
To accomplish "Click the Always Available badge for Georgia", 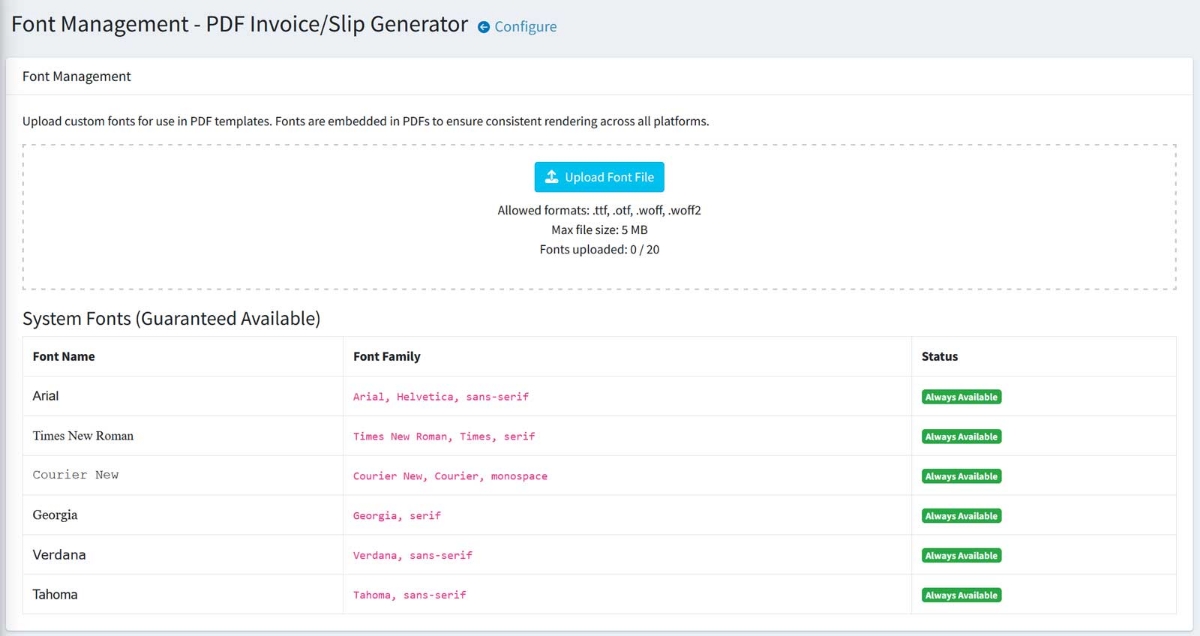I will pyautogui.click(x=960, y=515).
